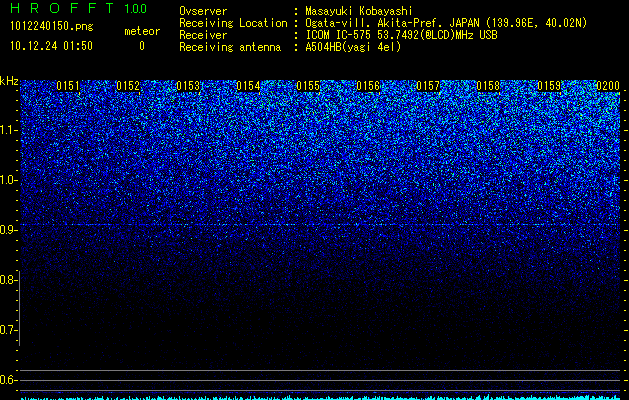Click time marker 0158
The height and width of the screenshot is (400, 629).
tap(489, 86)
